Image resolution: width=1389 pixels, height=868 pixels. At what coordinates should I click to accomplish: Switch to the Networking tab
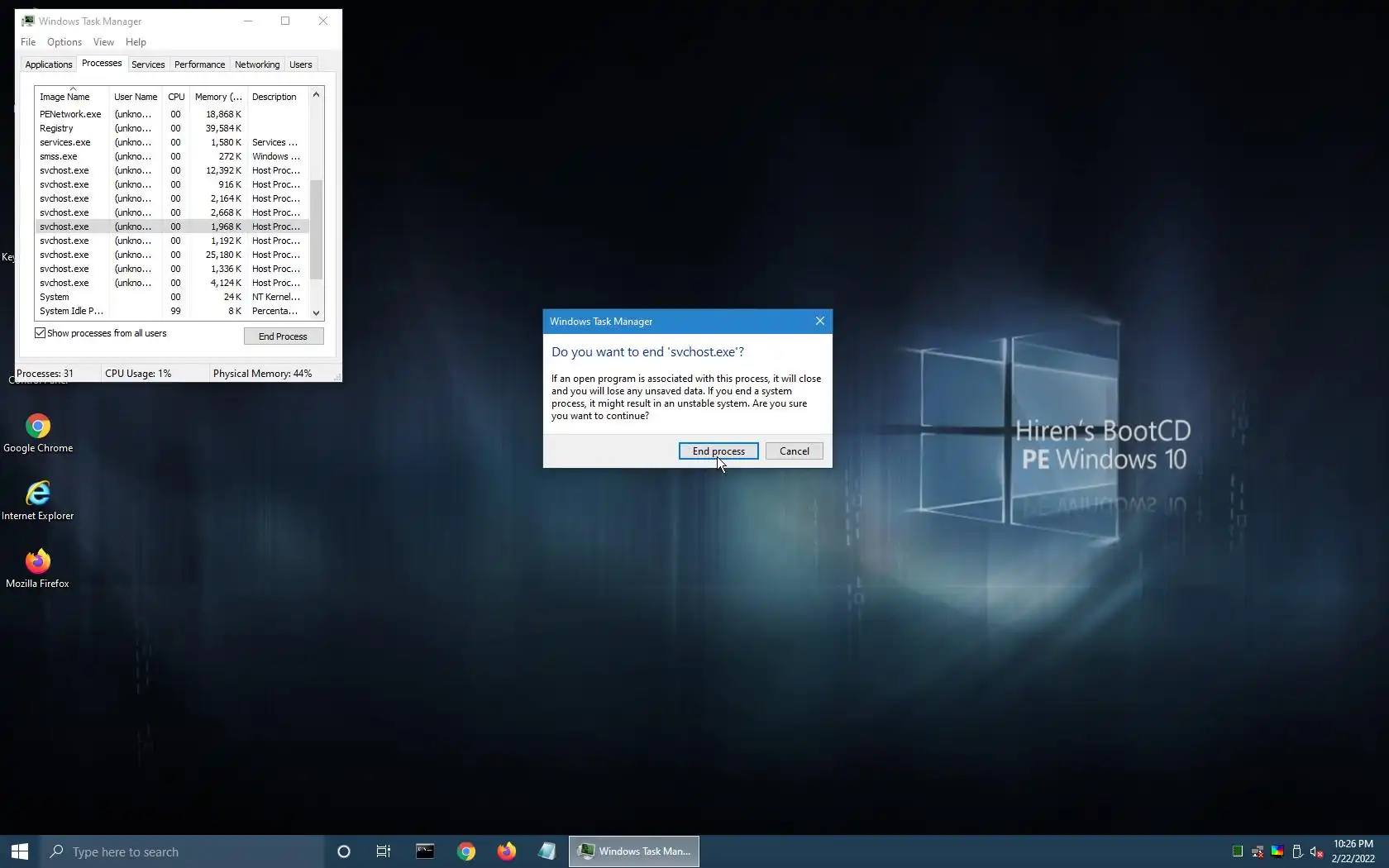coord(257,64)
